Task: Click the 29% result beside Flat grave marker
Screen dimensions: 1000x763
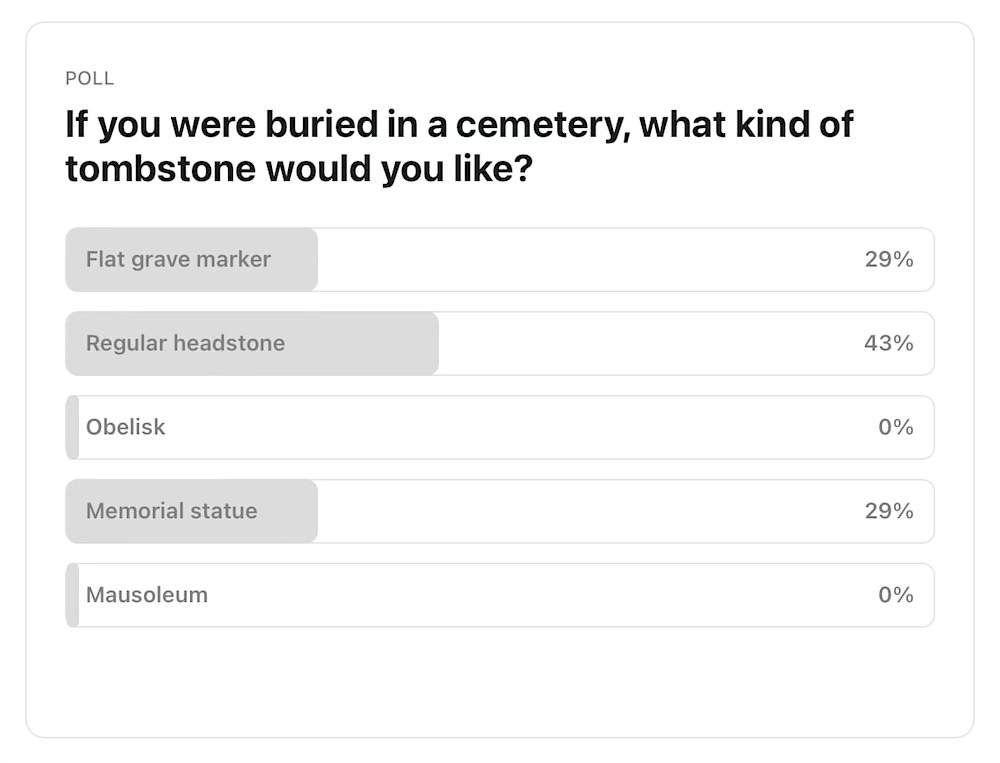Action: (889, 260)
